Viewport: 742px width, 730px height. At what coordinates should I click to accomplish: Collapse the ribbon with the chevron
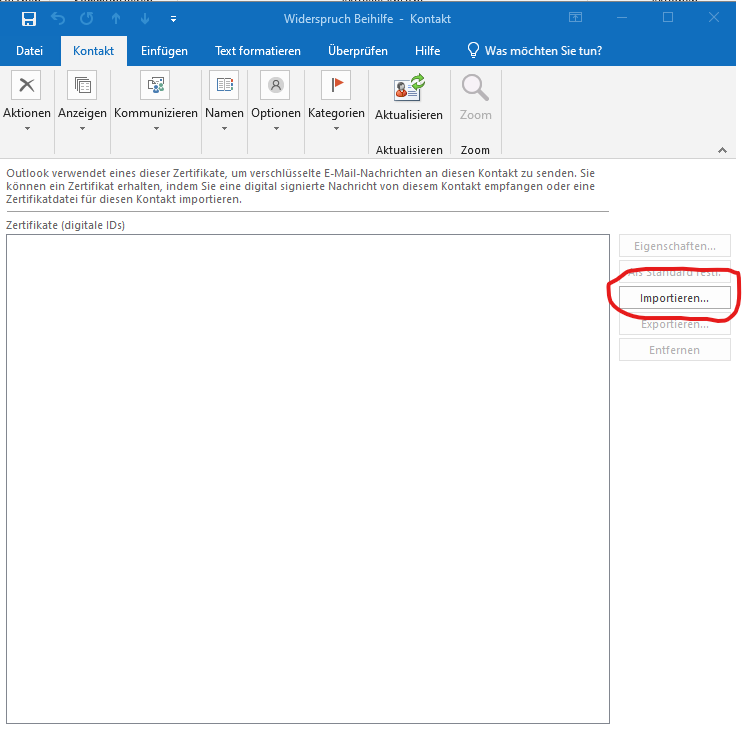point(722,150)
